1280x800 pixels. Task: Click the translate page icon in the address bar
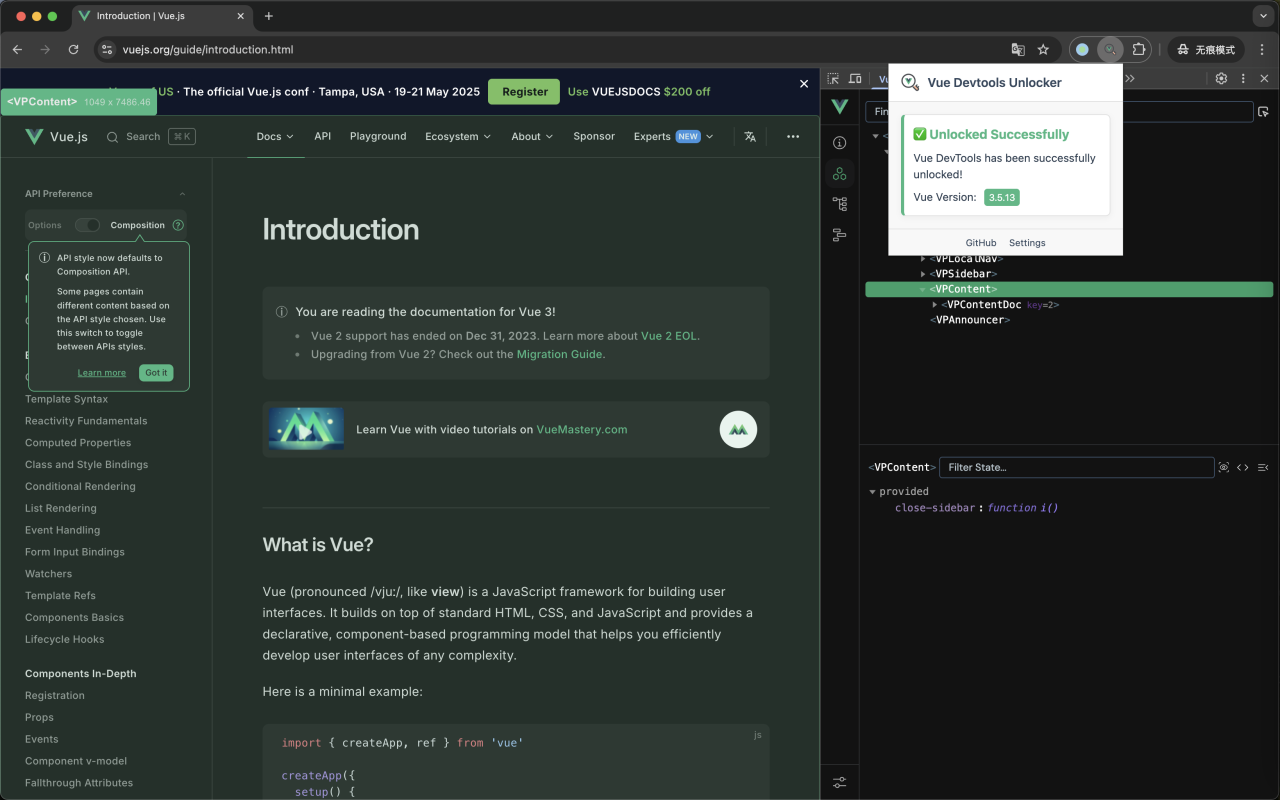click(1018, 49)
